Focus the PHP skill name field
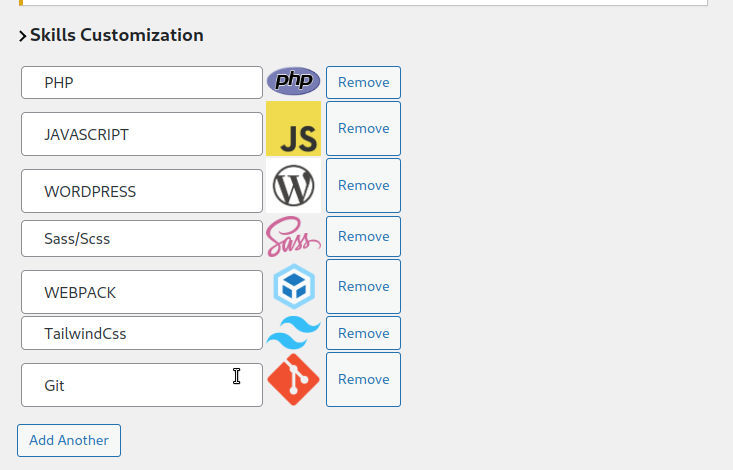Viewport: 733px width, 470px height. (x=142, y=83)
